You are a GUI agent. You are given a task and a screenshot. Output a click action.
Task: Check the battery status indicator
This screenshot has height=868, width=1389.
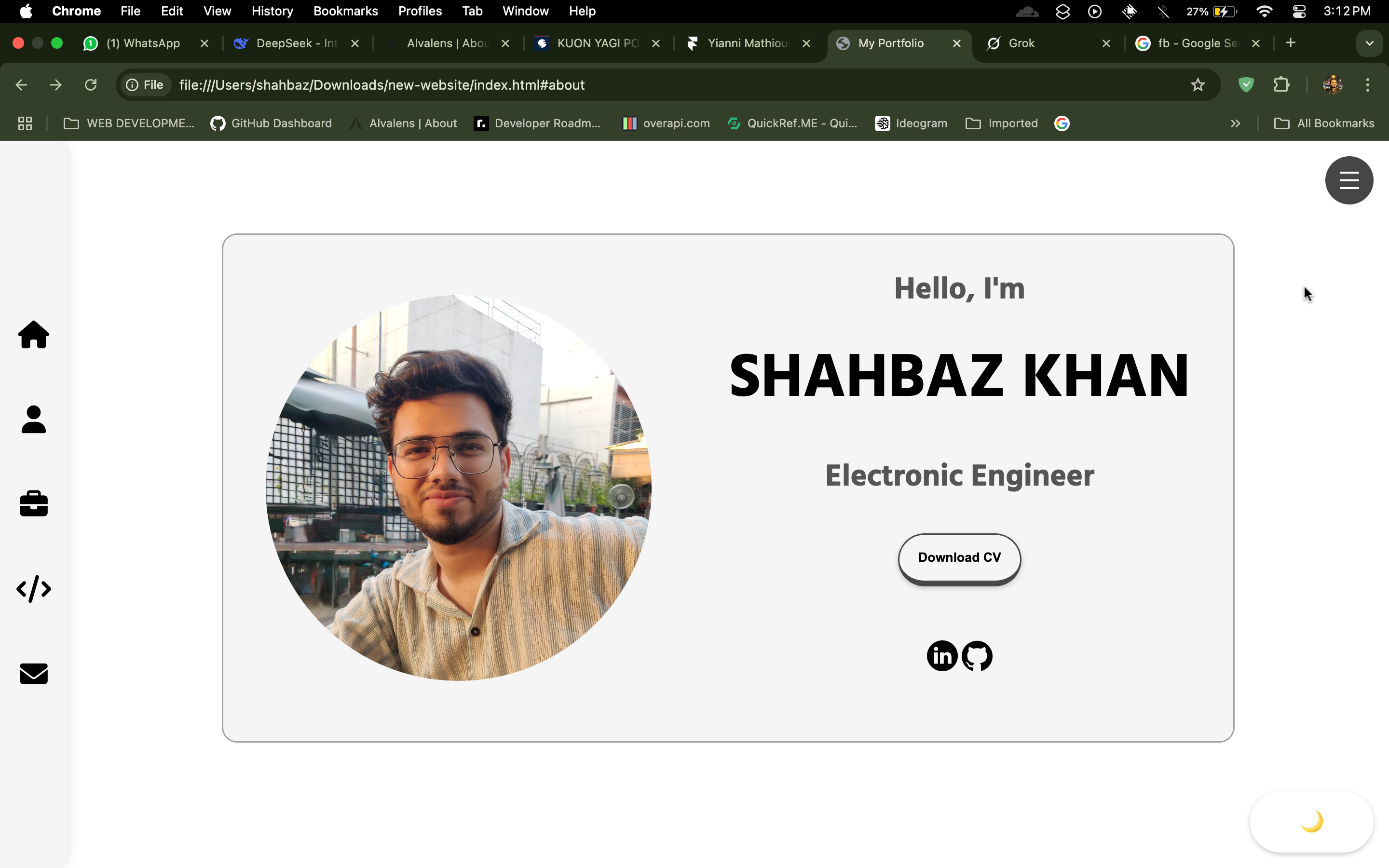click(x=1212, y=11)
